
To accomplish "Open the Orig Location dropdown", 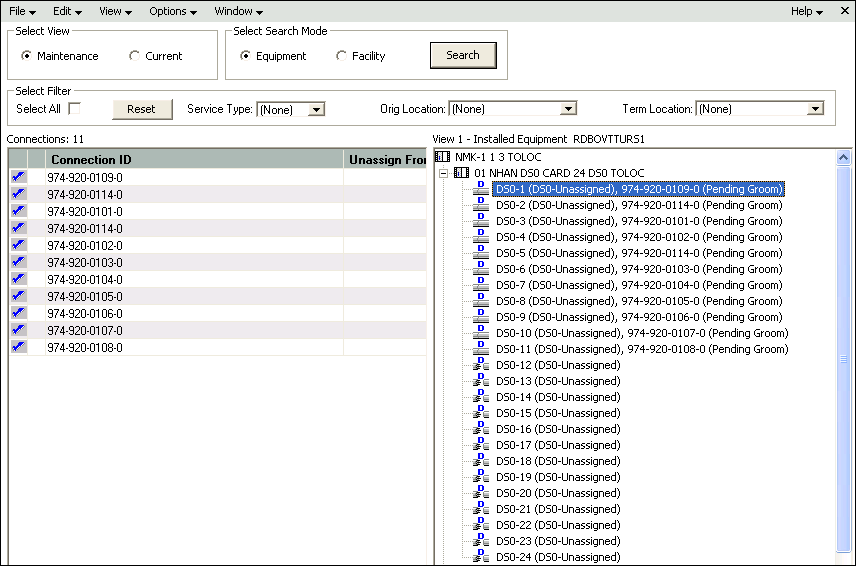I will [x=568, y=109].
